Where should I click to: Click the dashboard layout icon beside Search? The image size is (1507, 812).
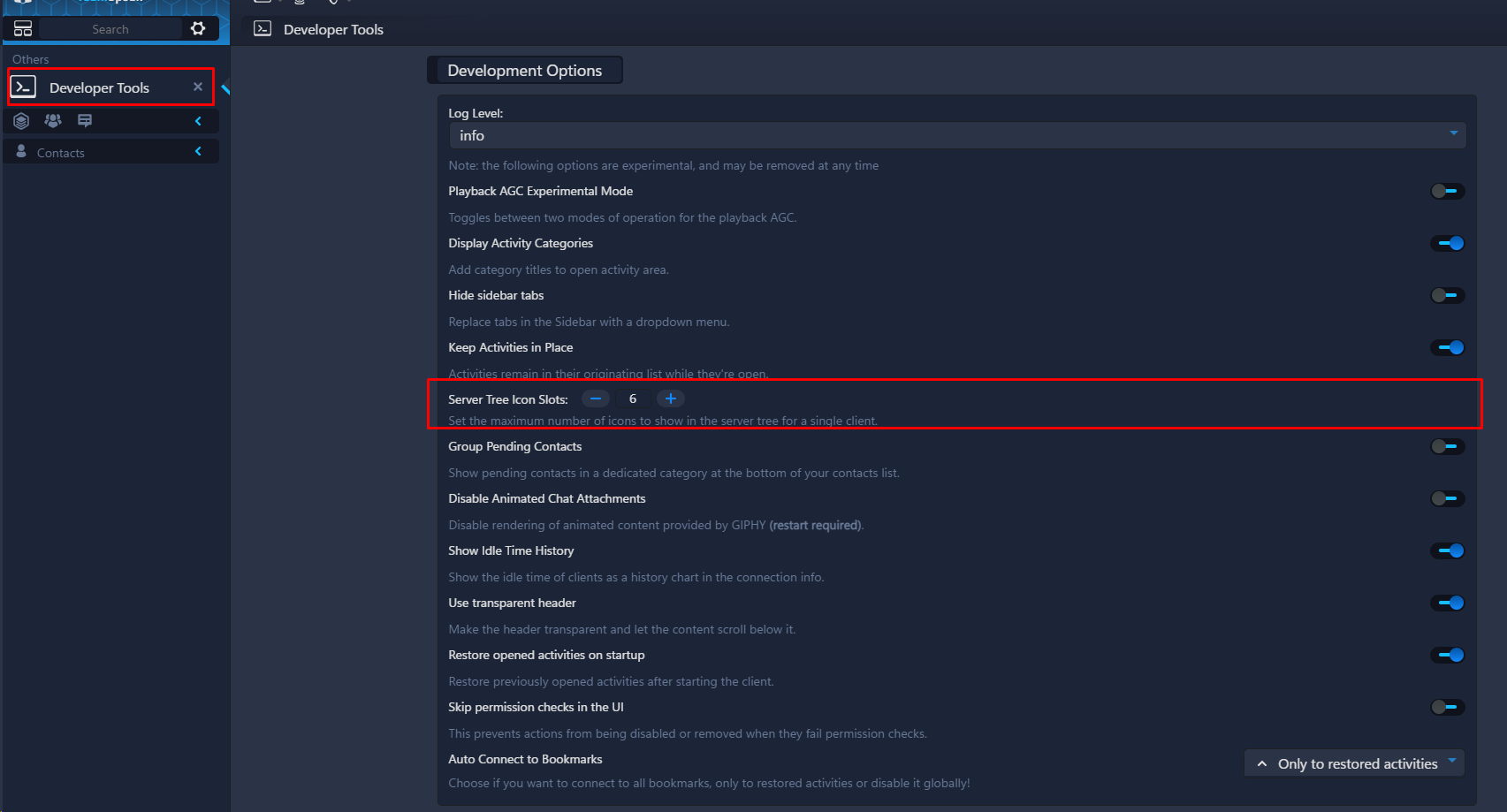23,28
